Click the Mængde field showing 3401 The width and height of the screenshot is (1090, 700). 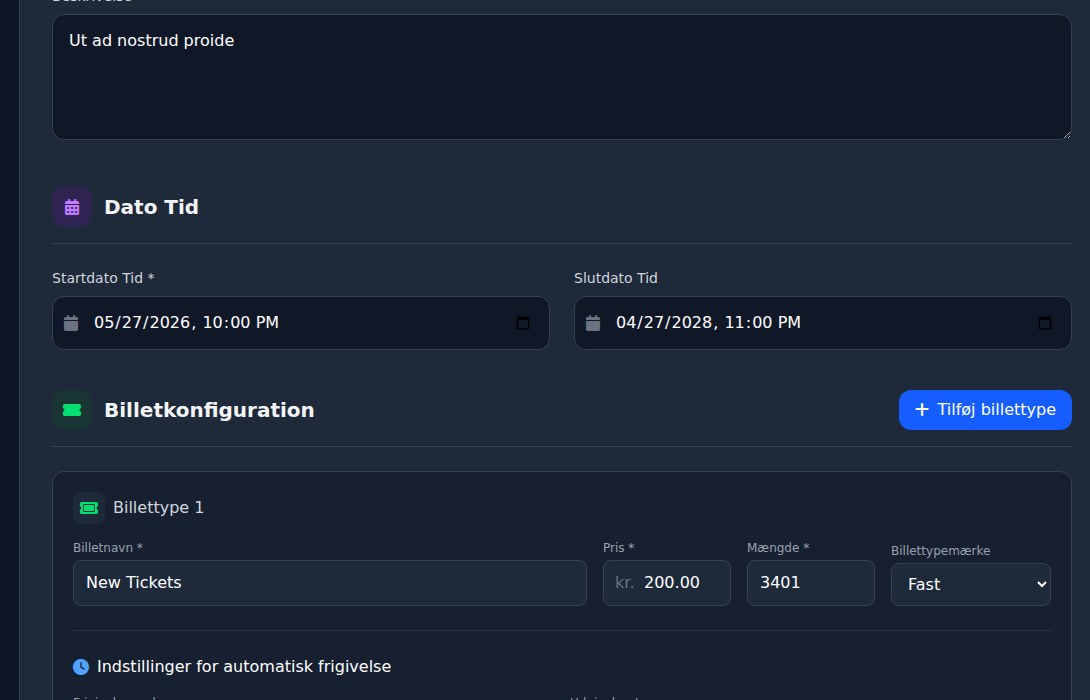[x=811, y=583]
